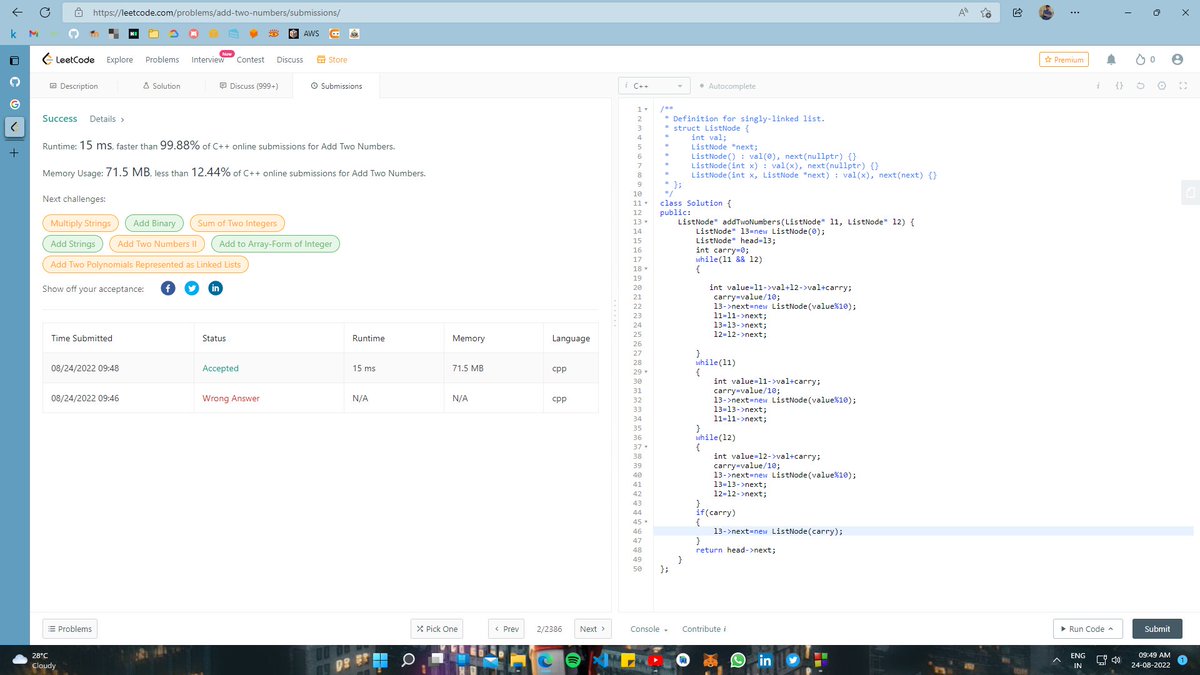The image size is (1200, 675).
Task: Open the streak flame counter
Action: pyautogui.click(x=1145, y=60)
